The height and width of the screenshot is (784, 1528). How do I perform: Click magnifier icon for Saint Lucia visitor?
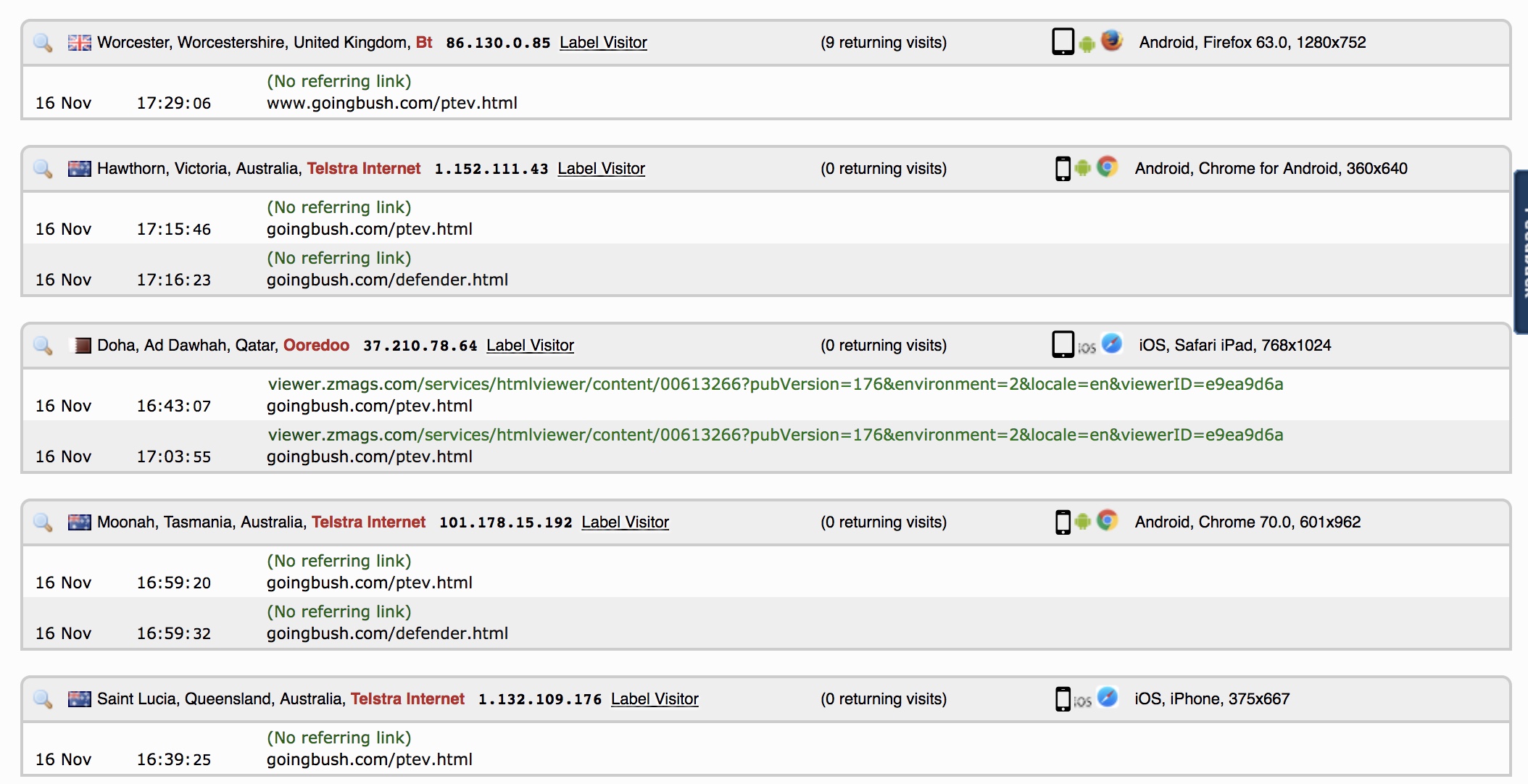click(43, 699)
